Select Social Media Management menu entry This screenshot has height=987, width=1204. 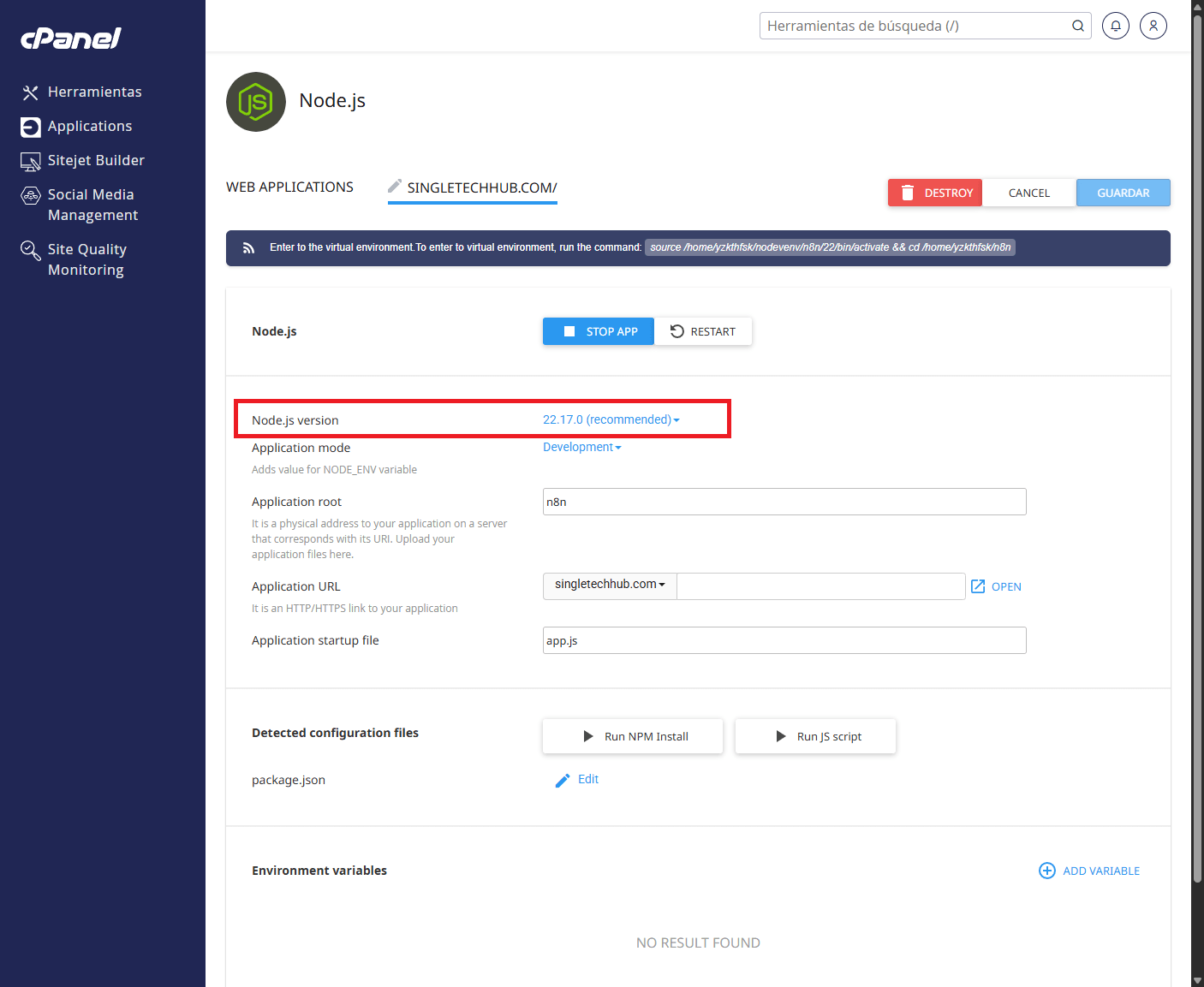coord(92,205)
